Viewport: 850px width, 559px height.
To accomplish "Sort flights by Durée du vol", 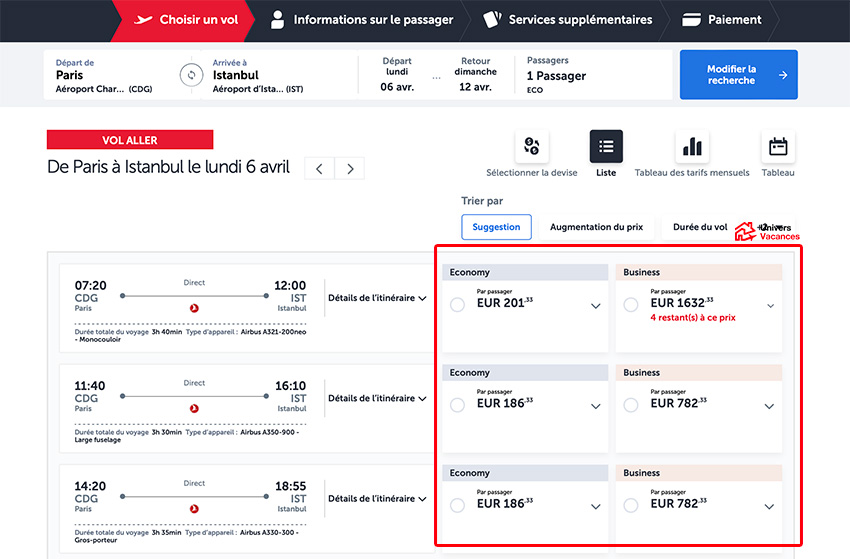I will (x=700, y=227).
